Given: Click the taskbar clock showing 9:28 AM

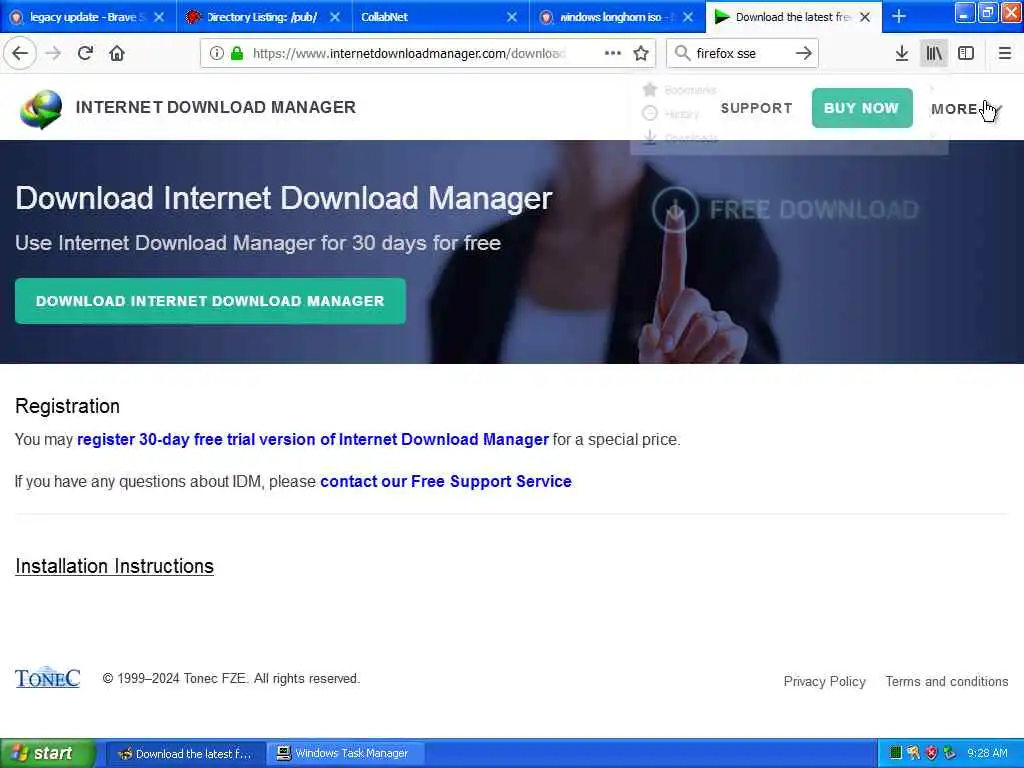Looking at the screenshot, I should pyautogui.click(x=987, y=753).
